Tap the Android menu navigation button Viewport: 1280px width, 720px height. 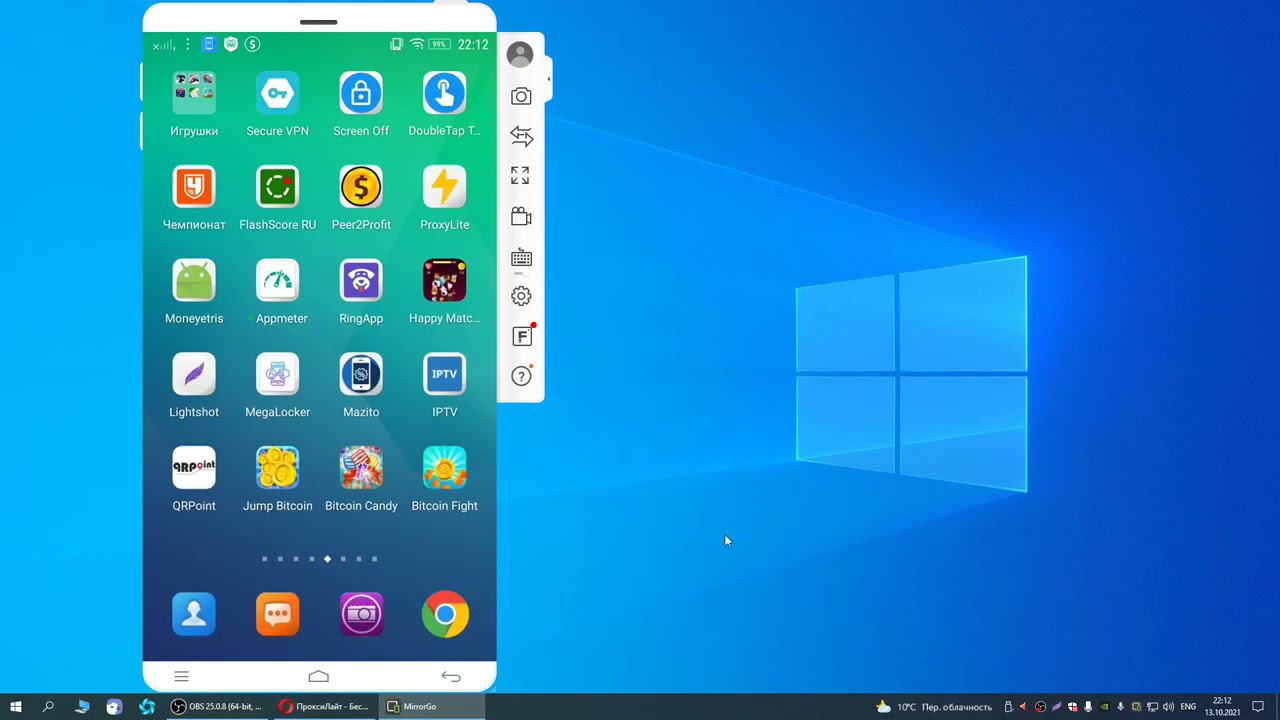(181, 677)
